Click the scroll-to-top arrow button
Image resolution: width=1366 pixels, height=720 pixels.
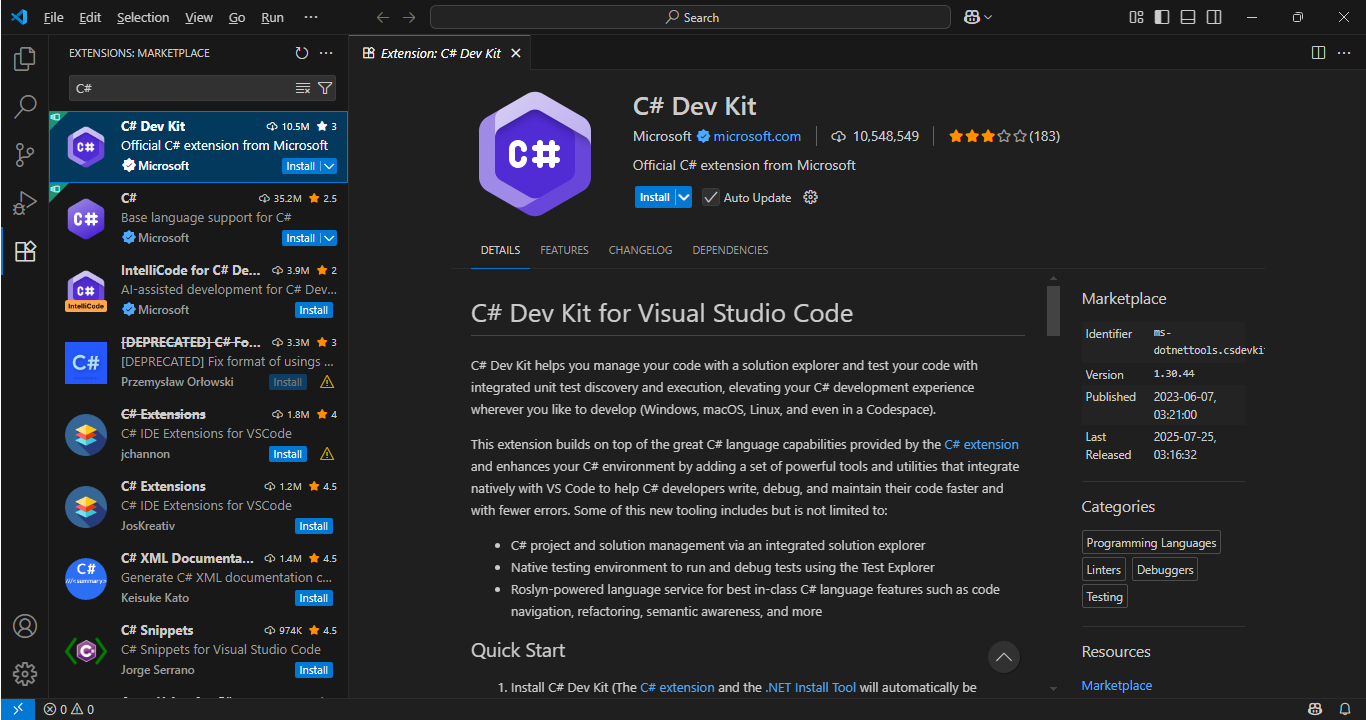pos(1004,657)
